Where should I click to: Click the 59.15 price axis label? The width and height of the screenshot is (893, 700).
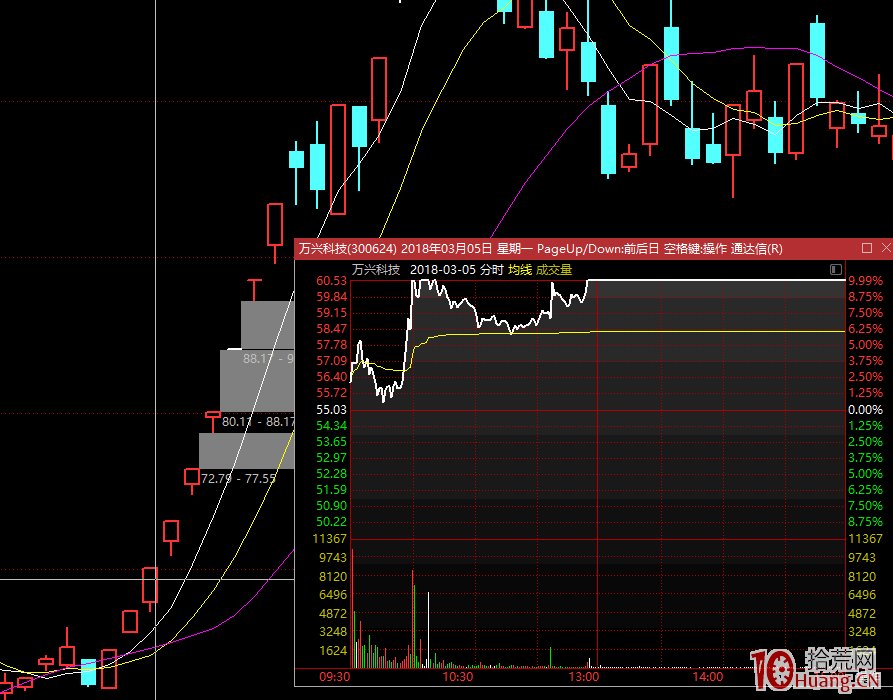[332, 313]
